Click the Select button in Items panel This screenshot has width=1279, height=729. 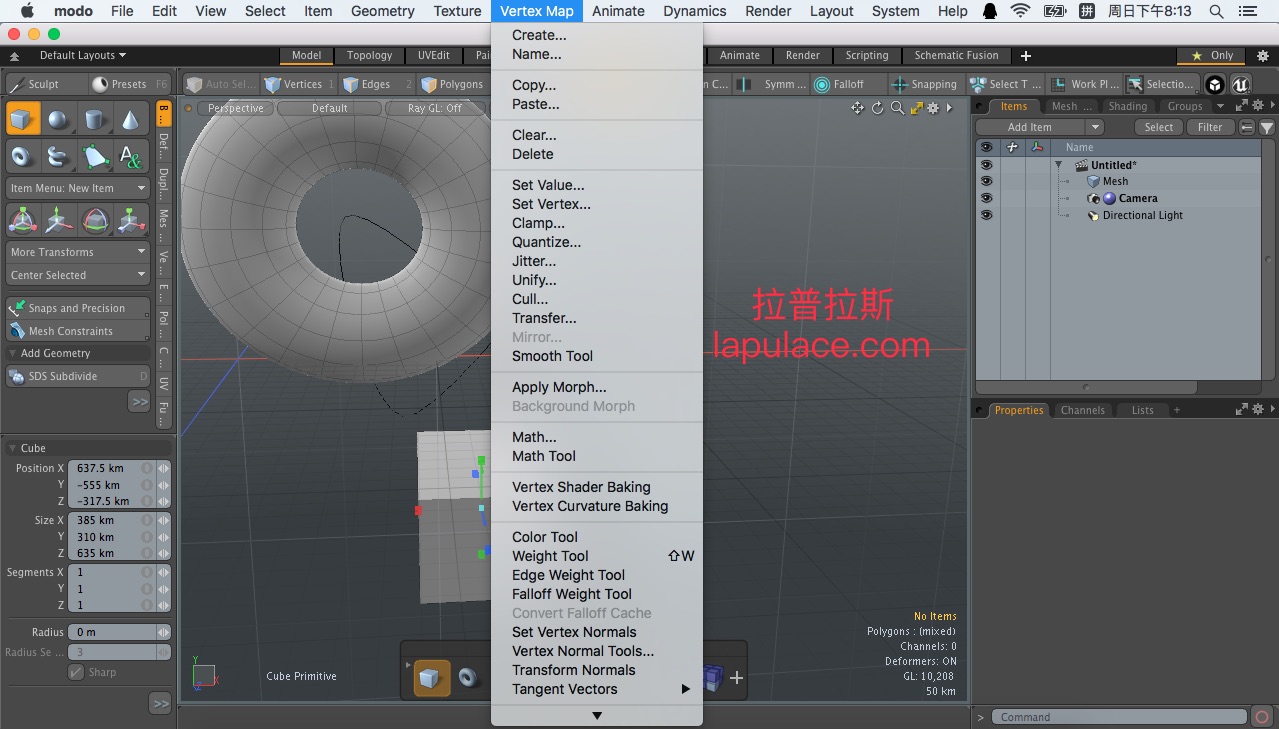click(x=1158, y=127)
